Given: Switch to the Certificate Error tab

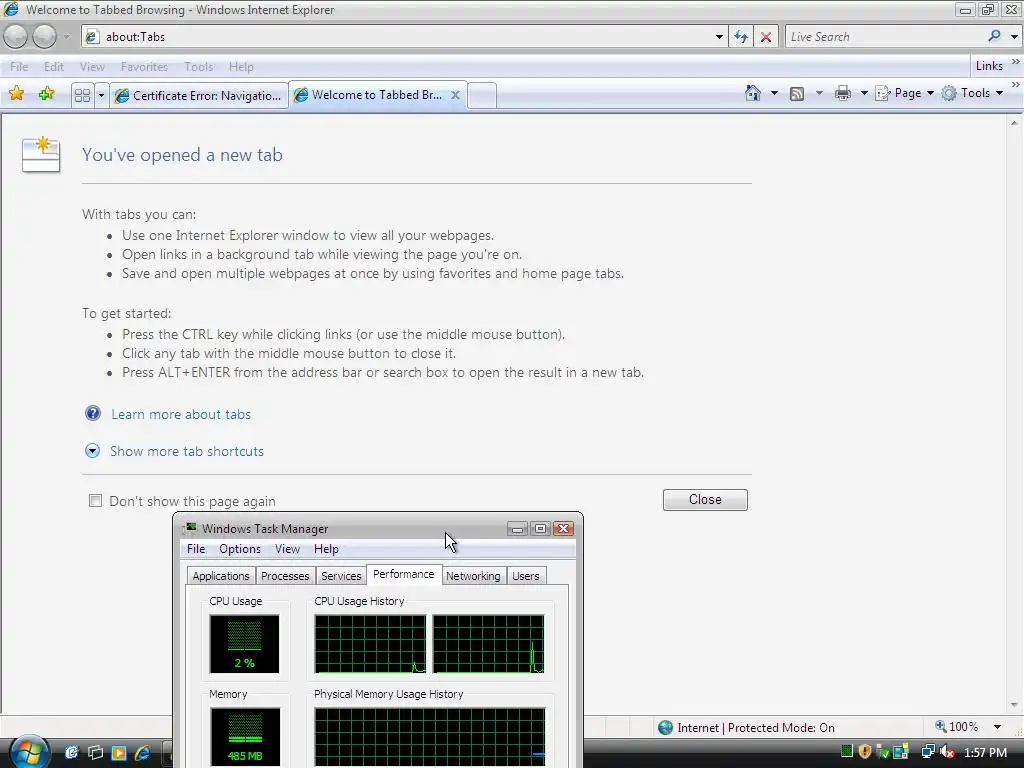Looking at the screenshot, I should point(199,95).
